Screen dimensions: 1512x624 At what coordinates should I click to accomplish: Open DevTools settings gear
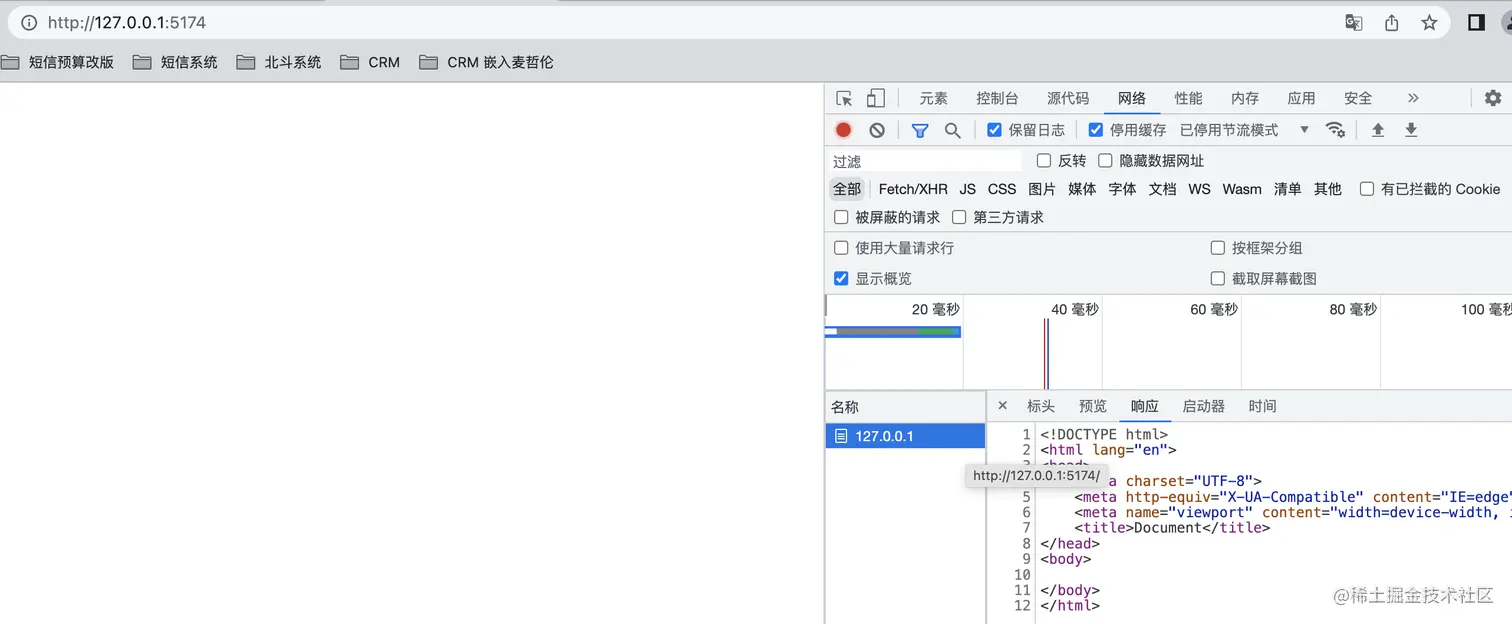[x=1493, y=98]
